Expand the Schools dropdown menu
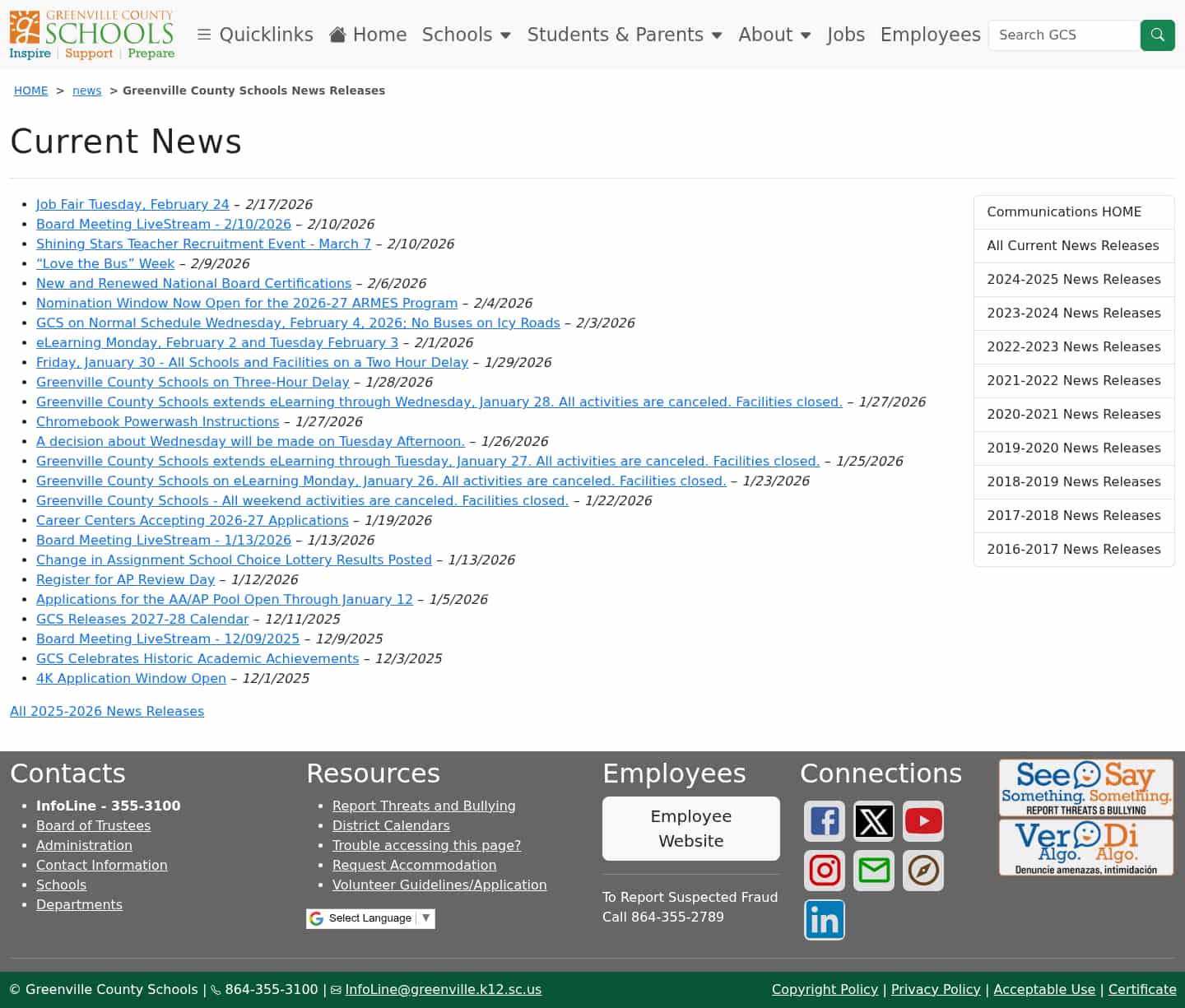 pyautogui.click(x=467, y=35)
